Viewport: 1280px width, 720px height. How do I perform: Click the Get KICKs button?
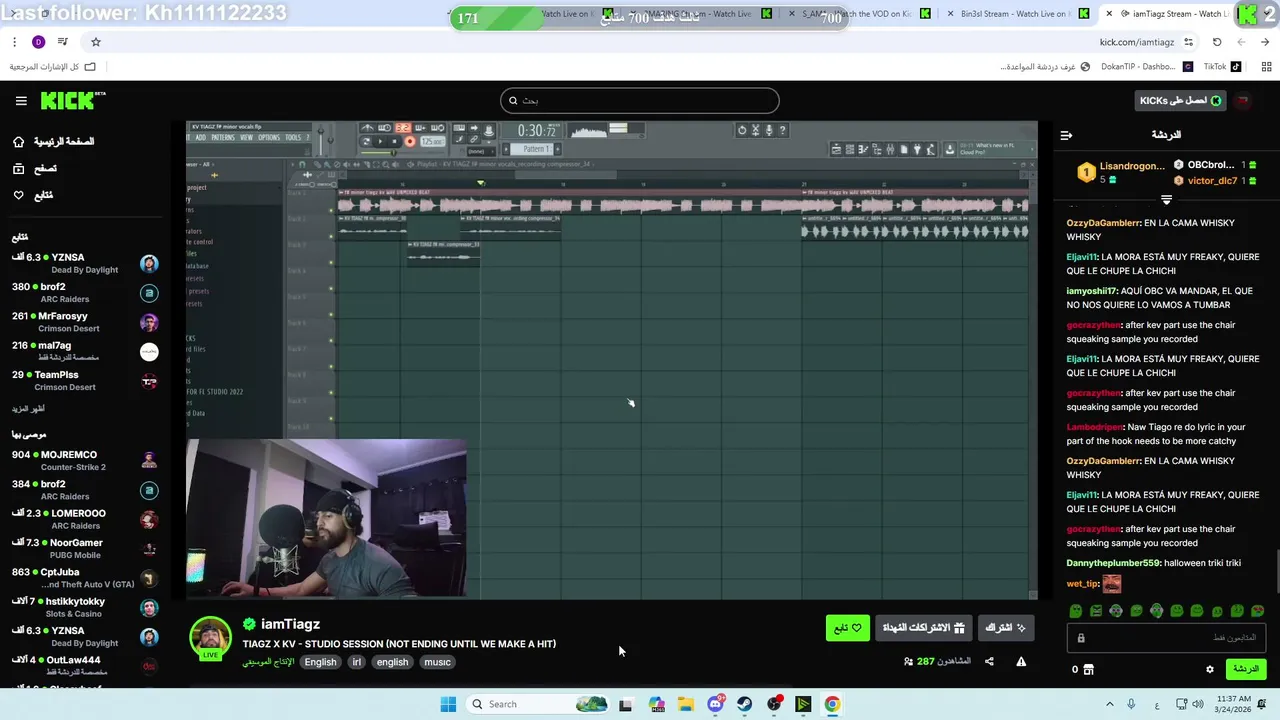tap(1181, 100)
